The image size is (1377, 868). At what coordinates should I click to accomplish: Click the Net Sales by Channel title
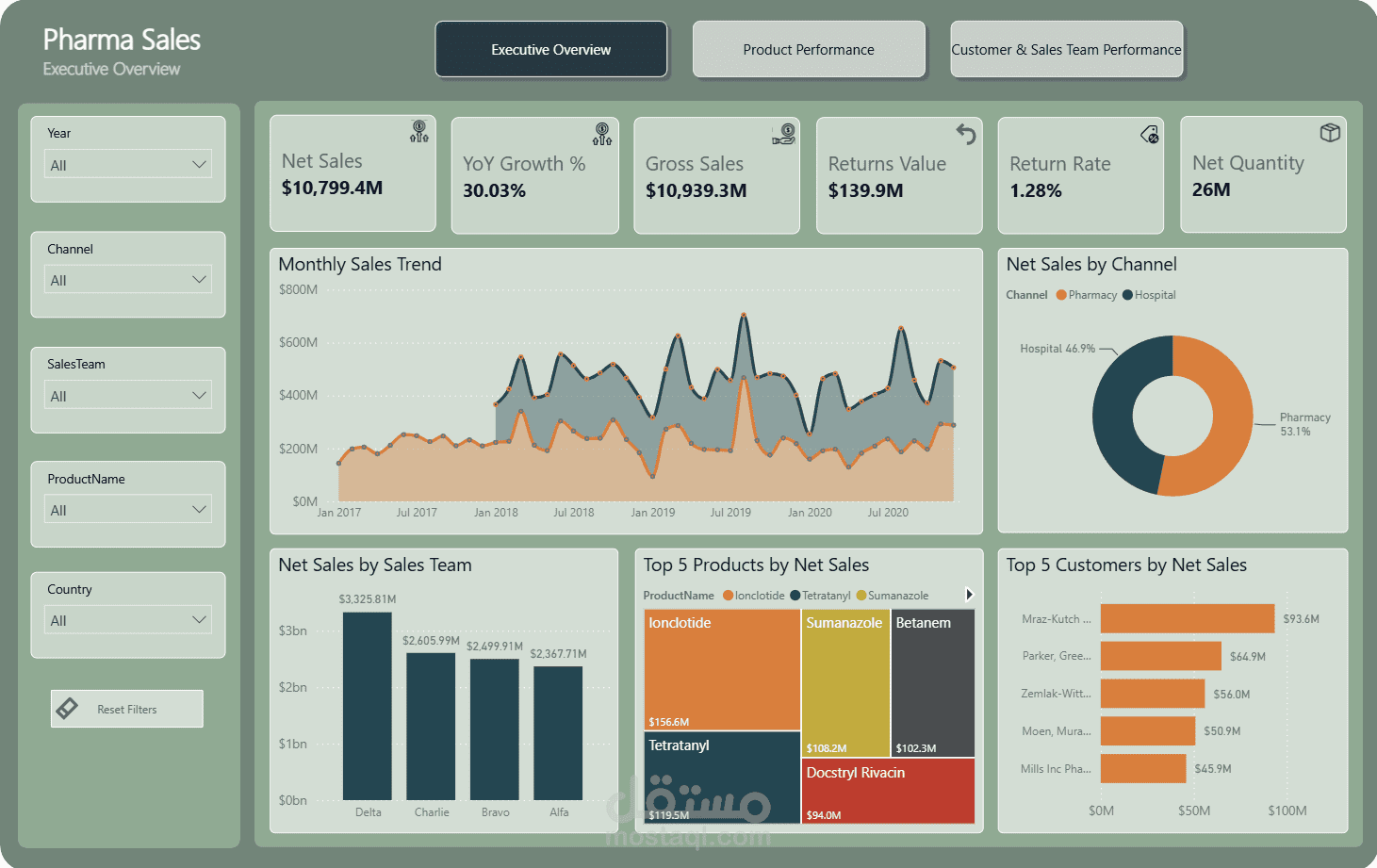(x=1091, y=264)
